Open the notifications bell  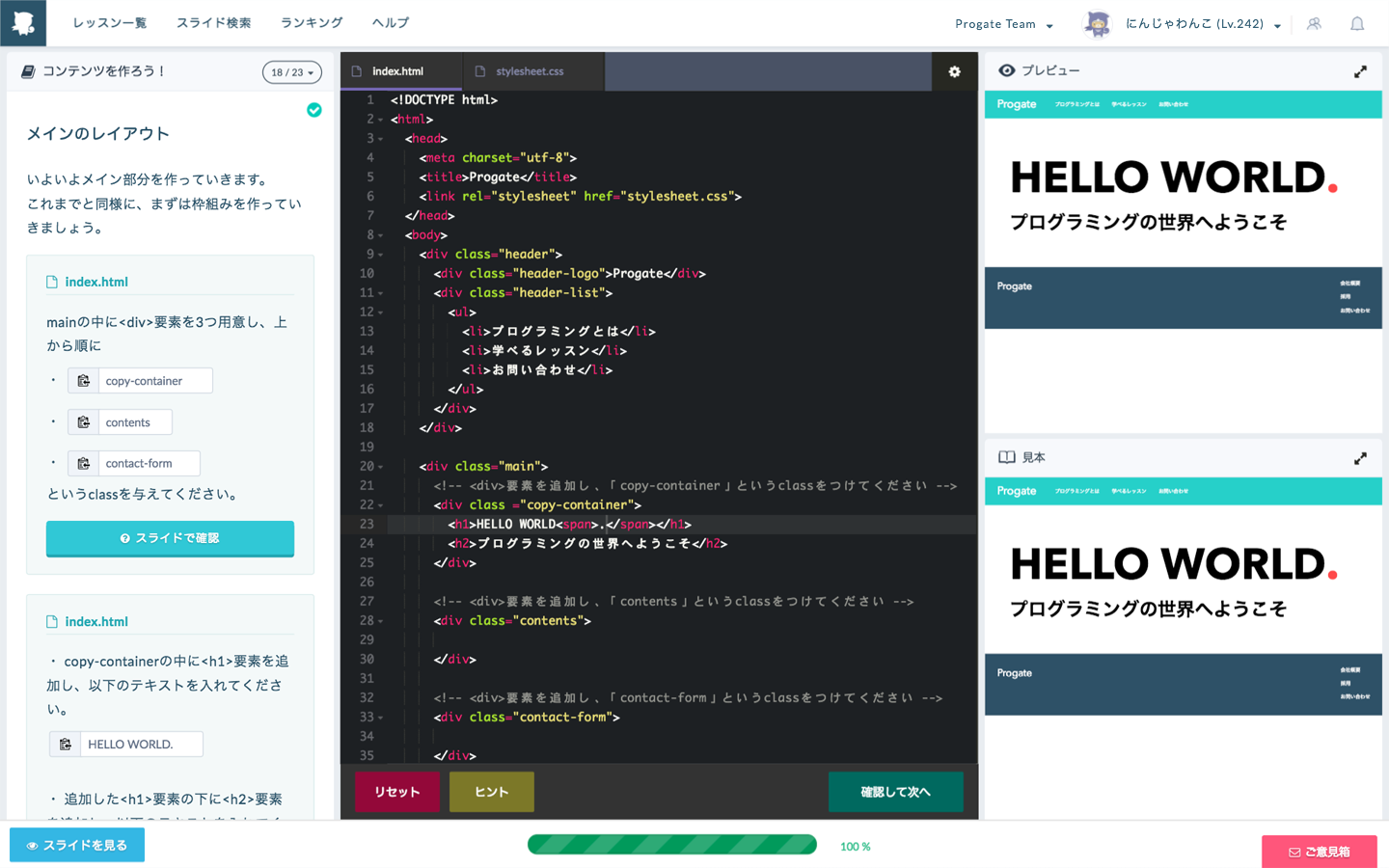(1357, 24)
